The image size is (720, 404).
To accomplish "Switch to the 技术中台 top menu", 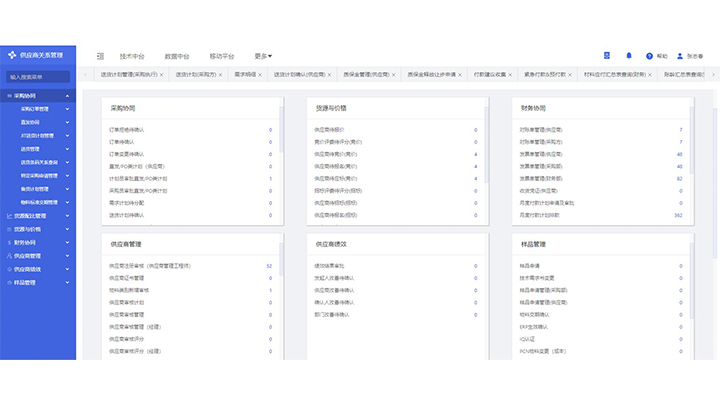I will (132, 56).
